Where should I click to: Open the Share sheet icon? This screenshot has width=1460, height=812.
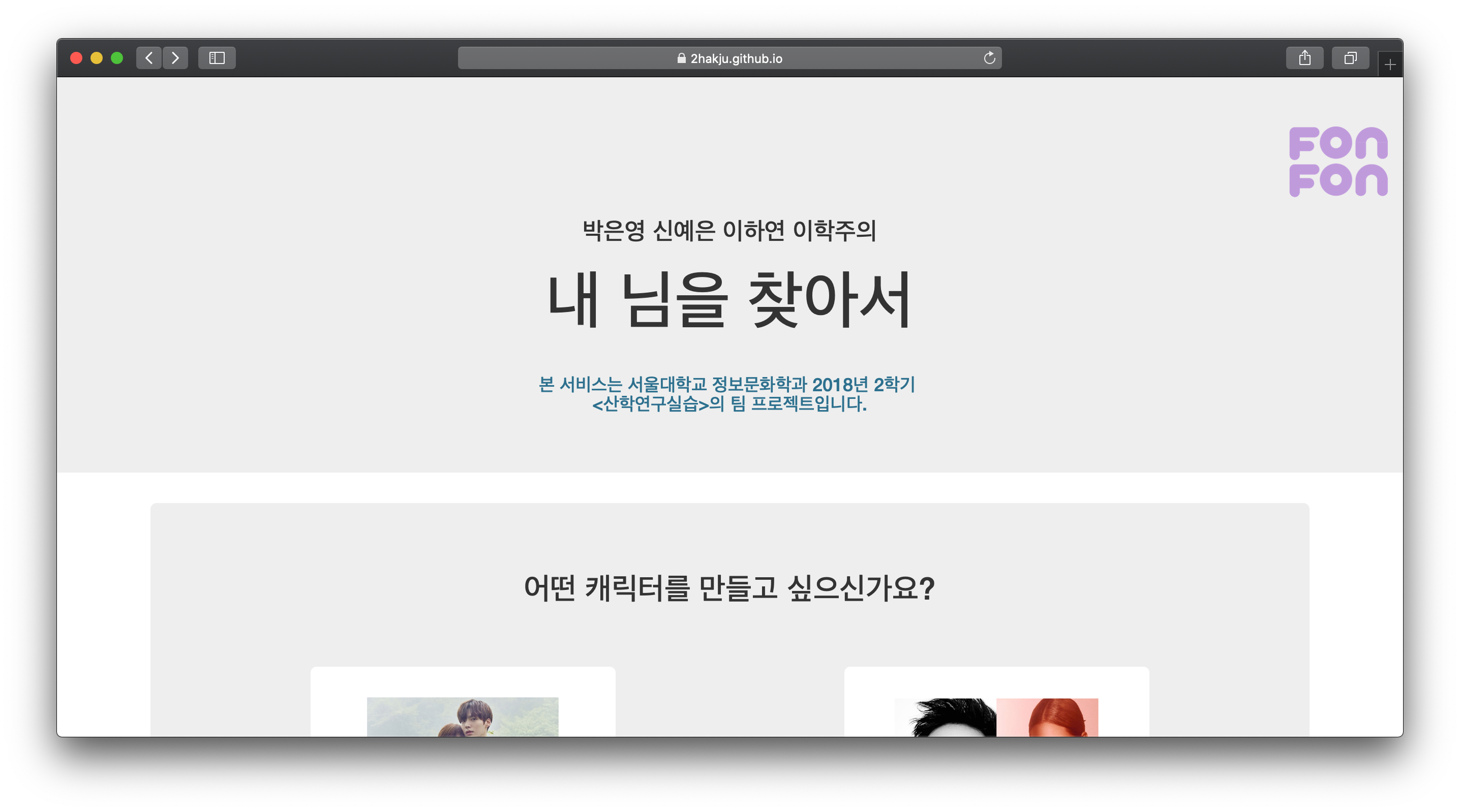pyautogui.click(x=1304, y=58)
